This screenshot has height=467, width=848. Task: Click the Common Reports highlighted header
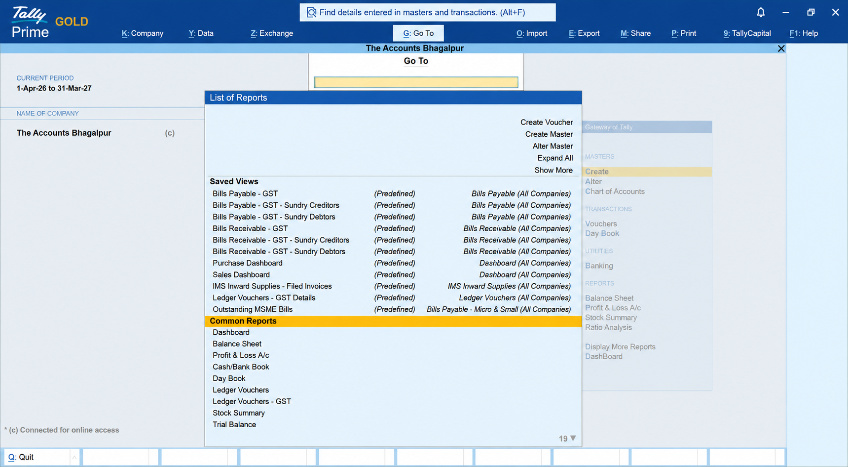(x=393, y=321)
